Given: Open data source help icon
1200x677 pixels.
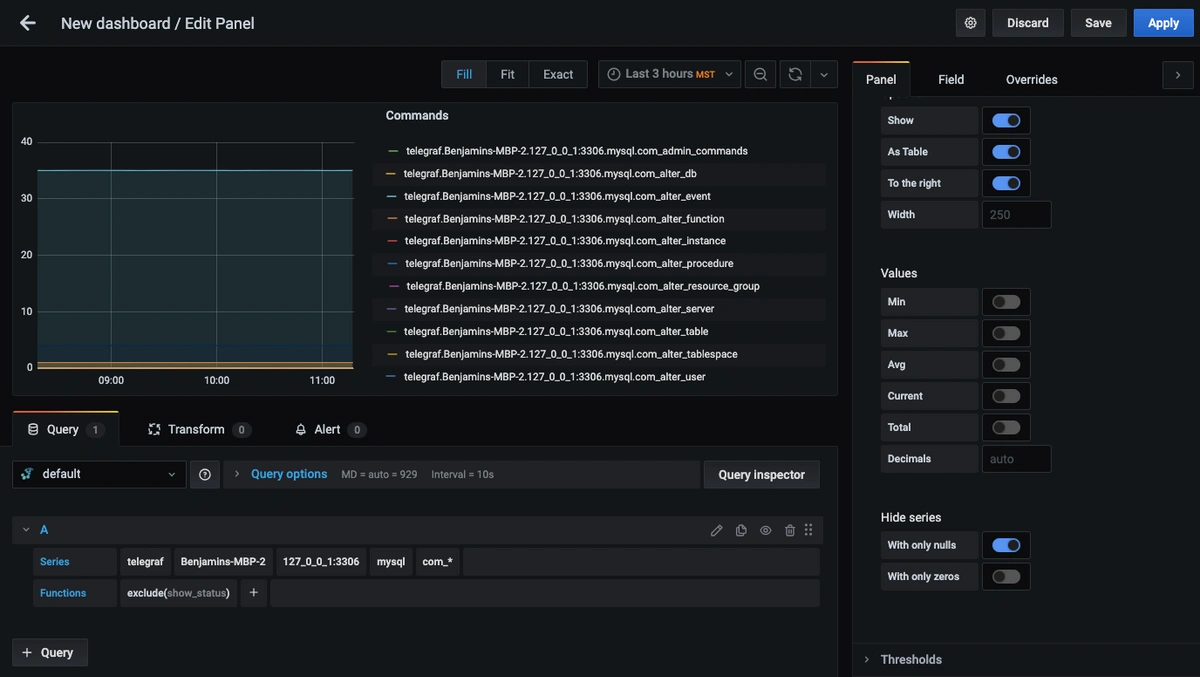Looking at the screenshot, I should (x=205, y=475).
